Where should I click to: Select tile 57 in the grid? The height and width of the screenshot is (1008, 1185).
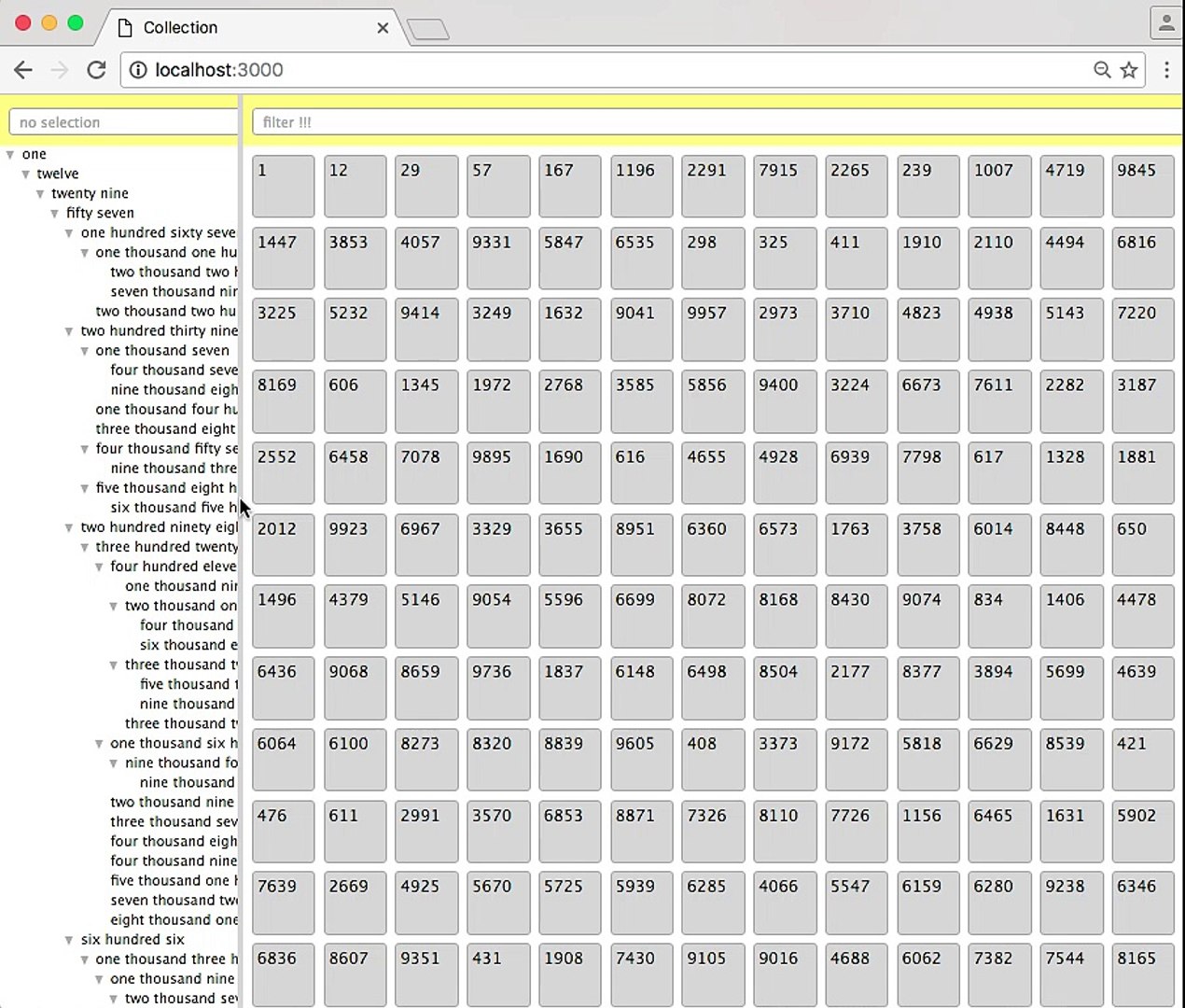point(498,186)
